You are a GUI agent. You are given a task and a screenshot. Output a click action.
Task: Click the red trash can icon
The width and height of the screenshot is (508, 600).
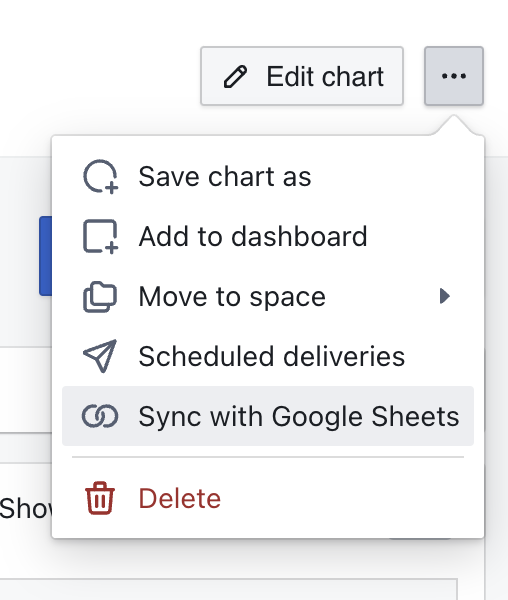point(100,498)
